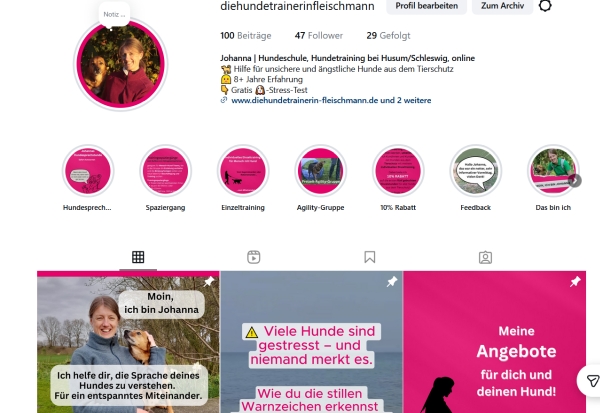This screenshot has width=600, height=413.
Task: Open Zum Archiv button
Action: (502, 6)
